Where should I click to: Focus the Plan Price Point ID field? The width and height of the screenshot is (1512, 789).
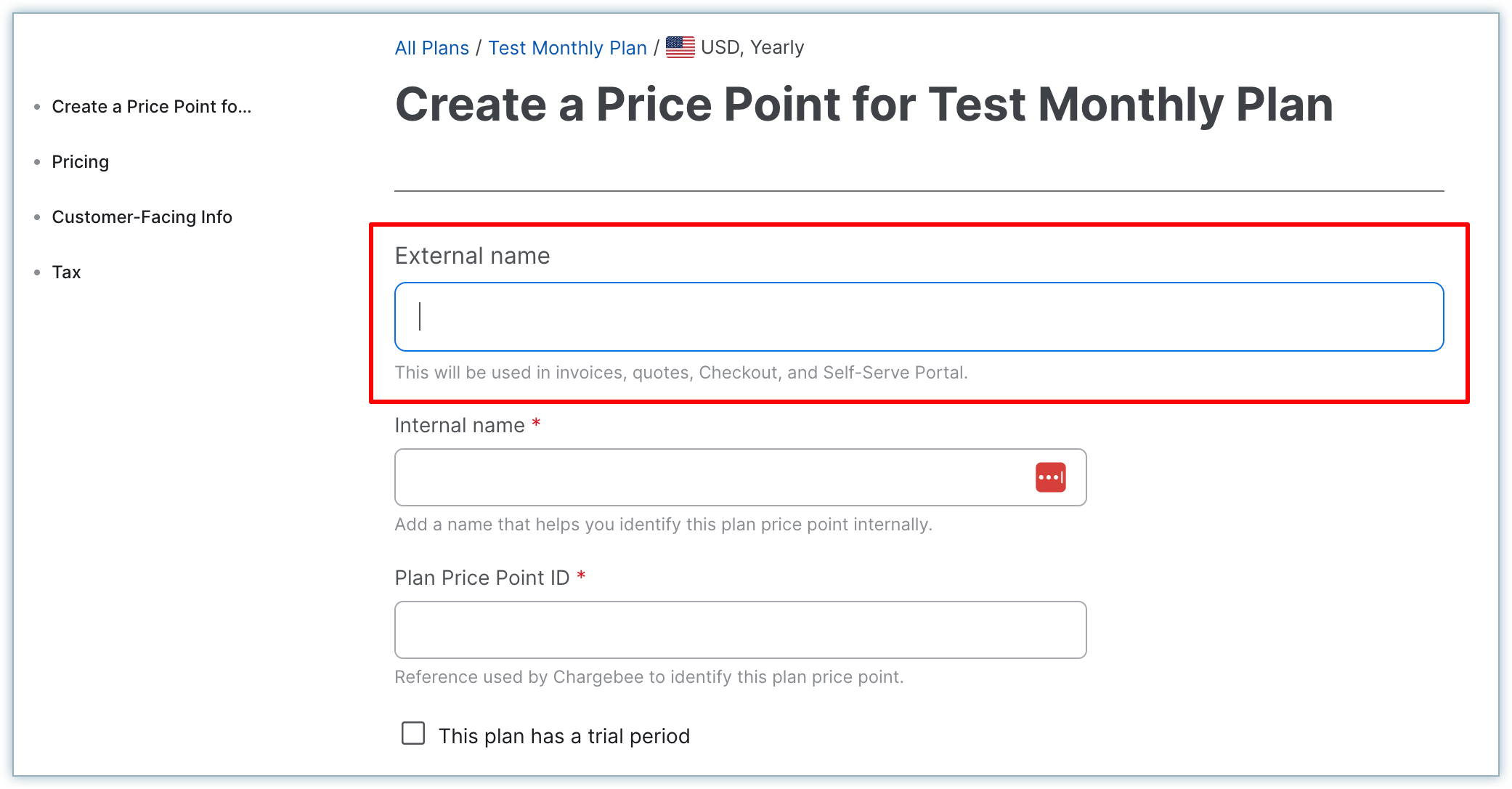click(x=740, y=630)
